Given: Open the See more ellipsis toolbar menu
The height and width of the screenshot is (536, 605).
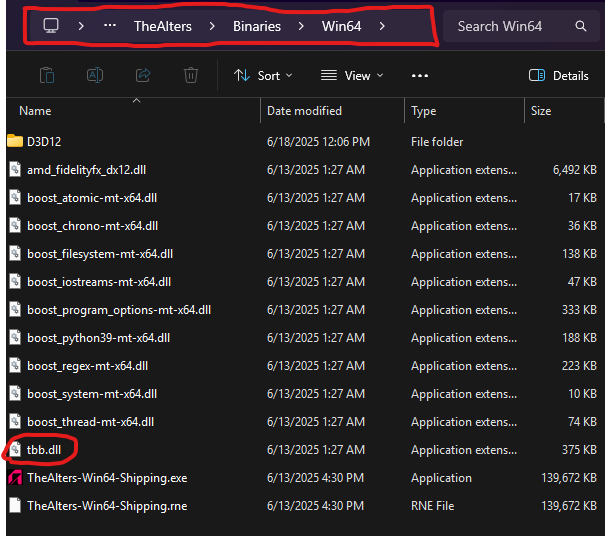Looking at the screenshot, I should tap(420, 76).
